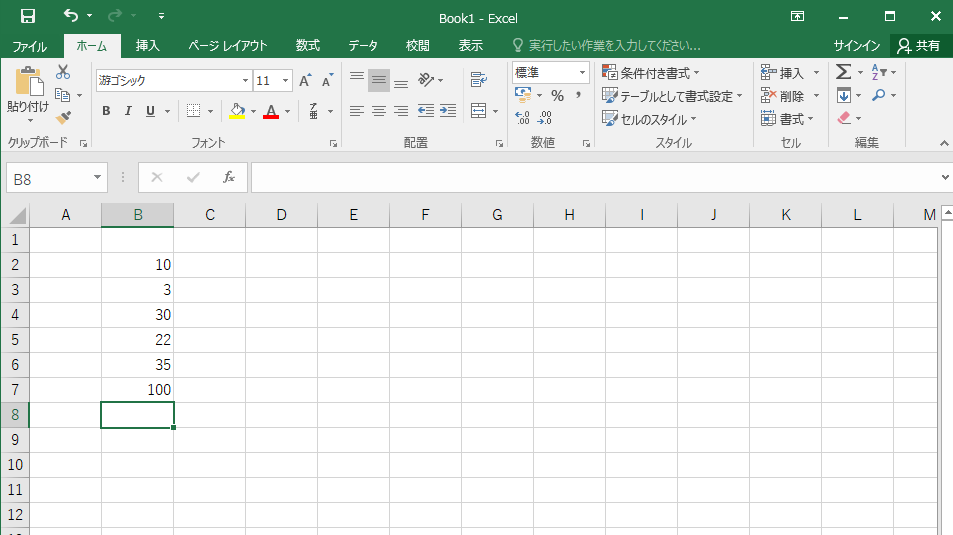Switch to the データ tab

point(363,46)
